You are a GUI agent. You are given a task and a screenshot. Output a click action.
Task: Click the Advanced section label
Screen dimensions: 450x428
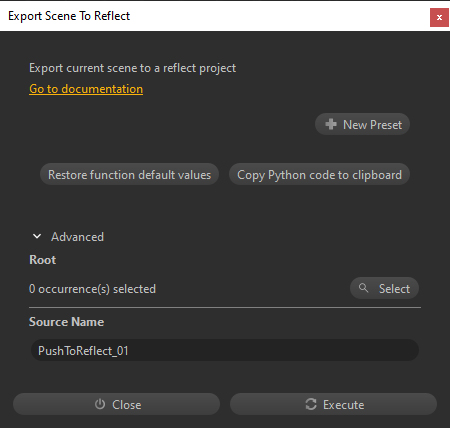tap(77, 237)
